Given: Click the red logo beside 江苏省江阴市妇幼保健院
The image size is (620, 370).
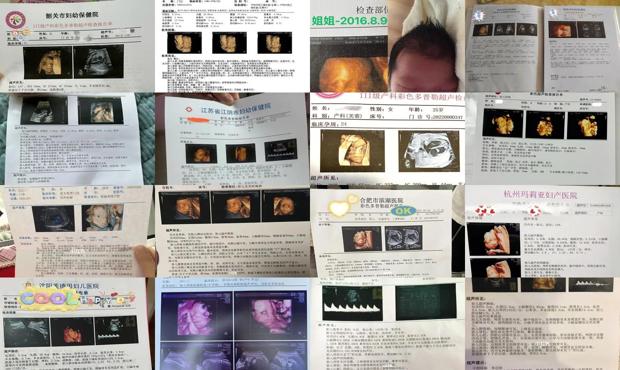Looking at the screenshot, I should coord(189,109).
